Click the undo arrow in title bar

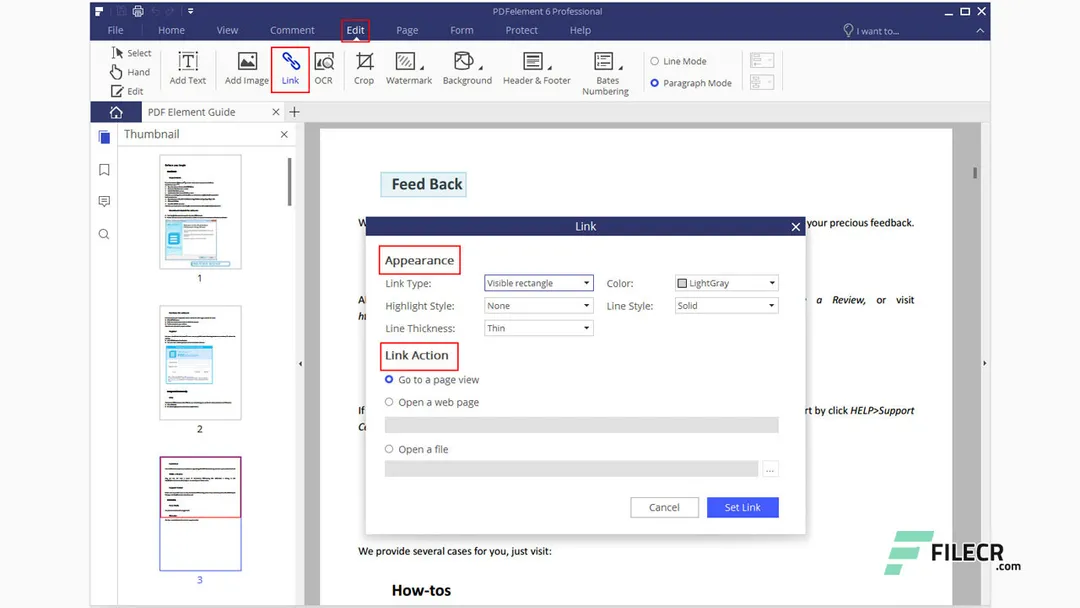tap(155, 11)
